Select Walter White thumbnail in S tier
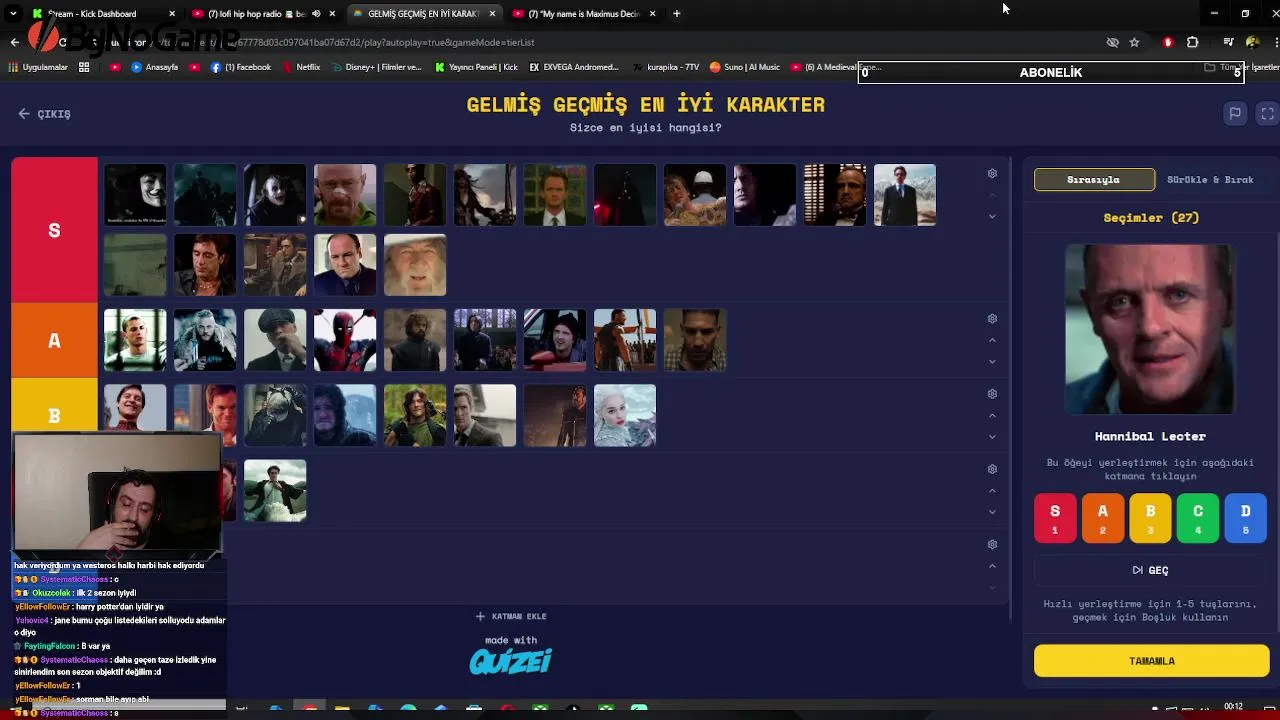The width and height of the screenshot is (1280, 720). [345, 195]
